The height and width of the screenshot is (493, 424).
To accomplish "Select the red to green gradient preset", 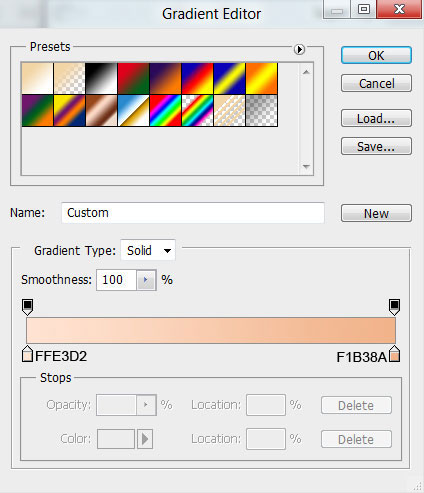I will pos(133,79).
